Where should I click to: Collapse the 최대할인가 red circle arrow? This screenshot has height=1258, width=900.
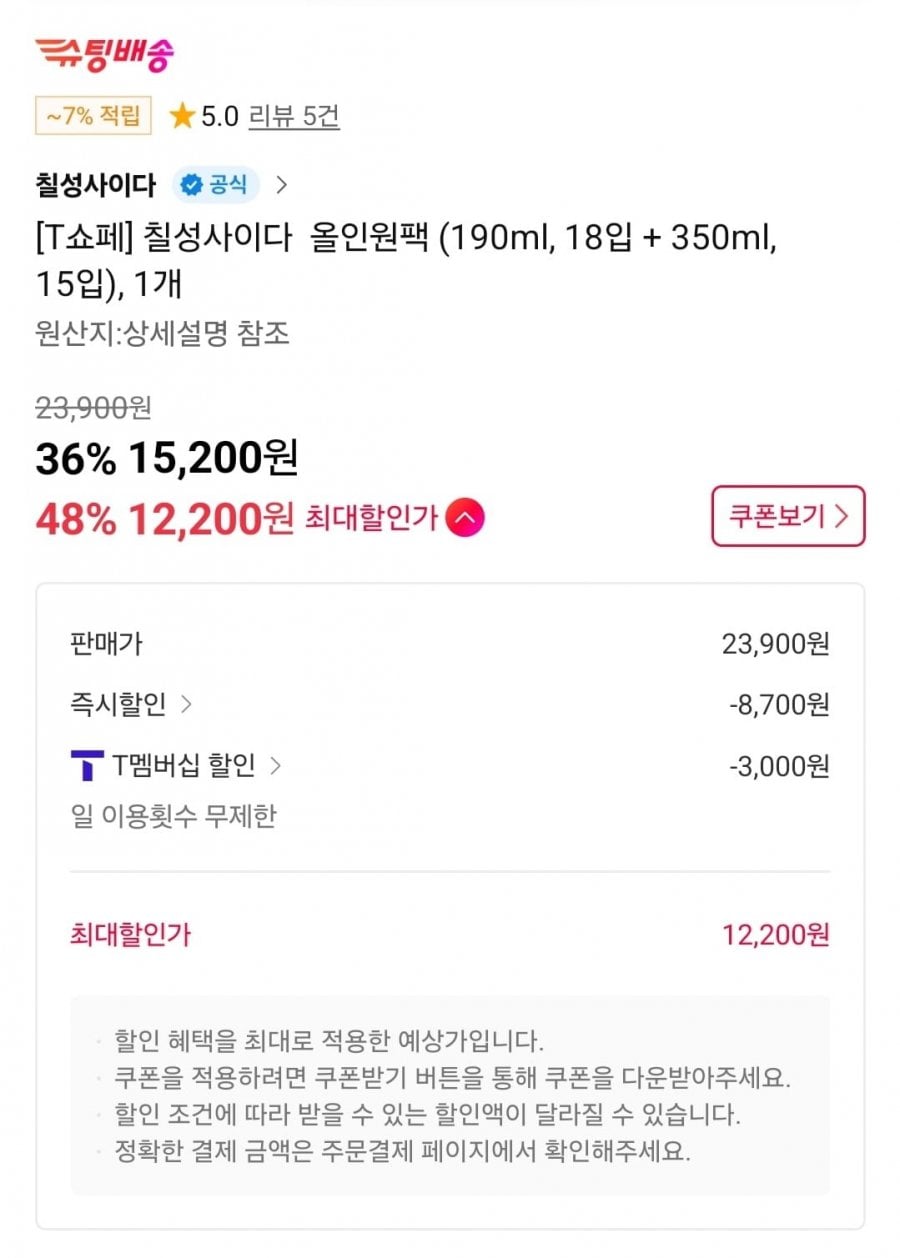point(465,518)
